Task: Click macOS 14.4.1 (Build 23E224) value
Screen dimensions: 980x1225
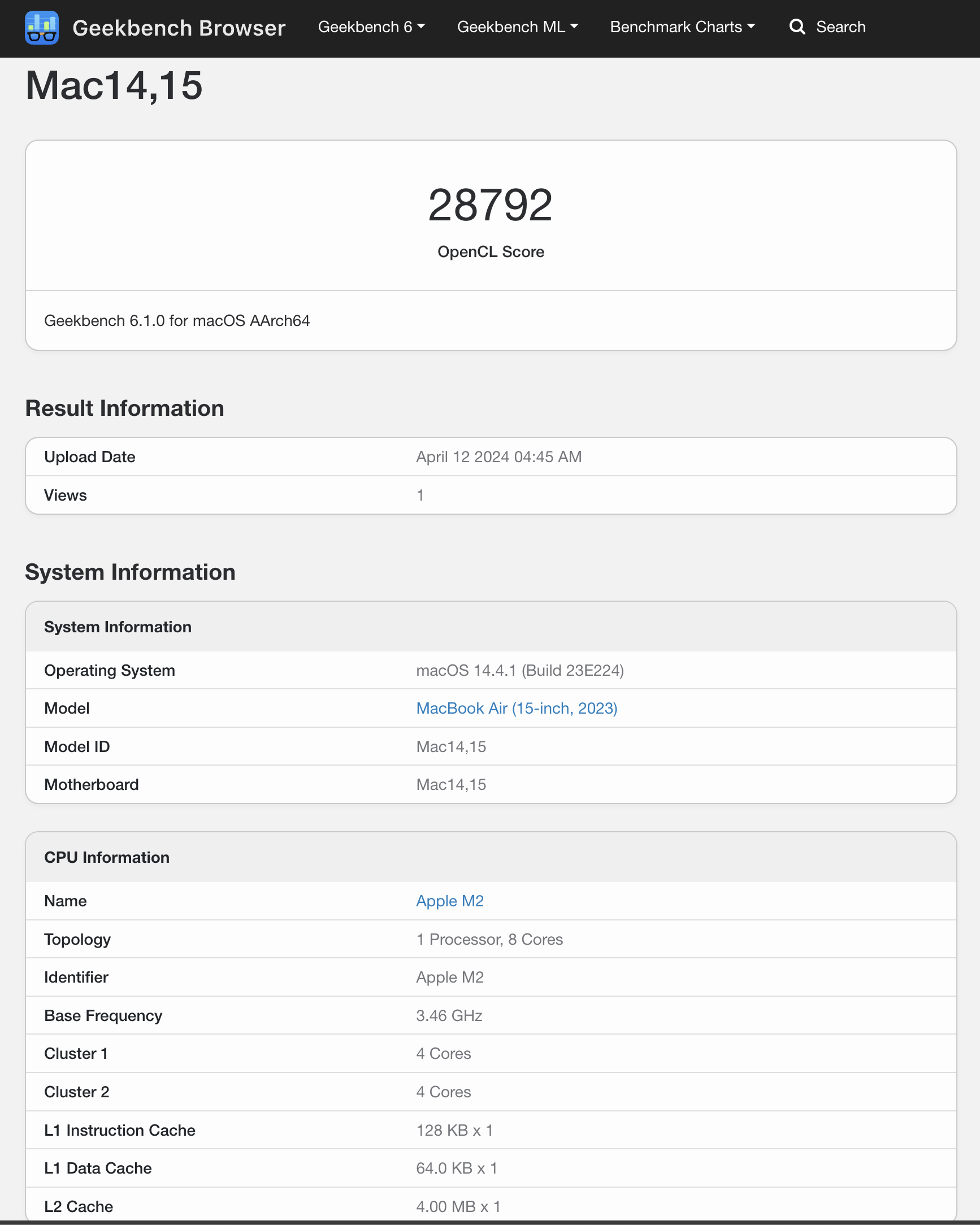Action: click(x=519, y=670)
